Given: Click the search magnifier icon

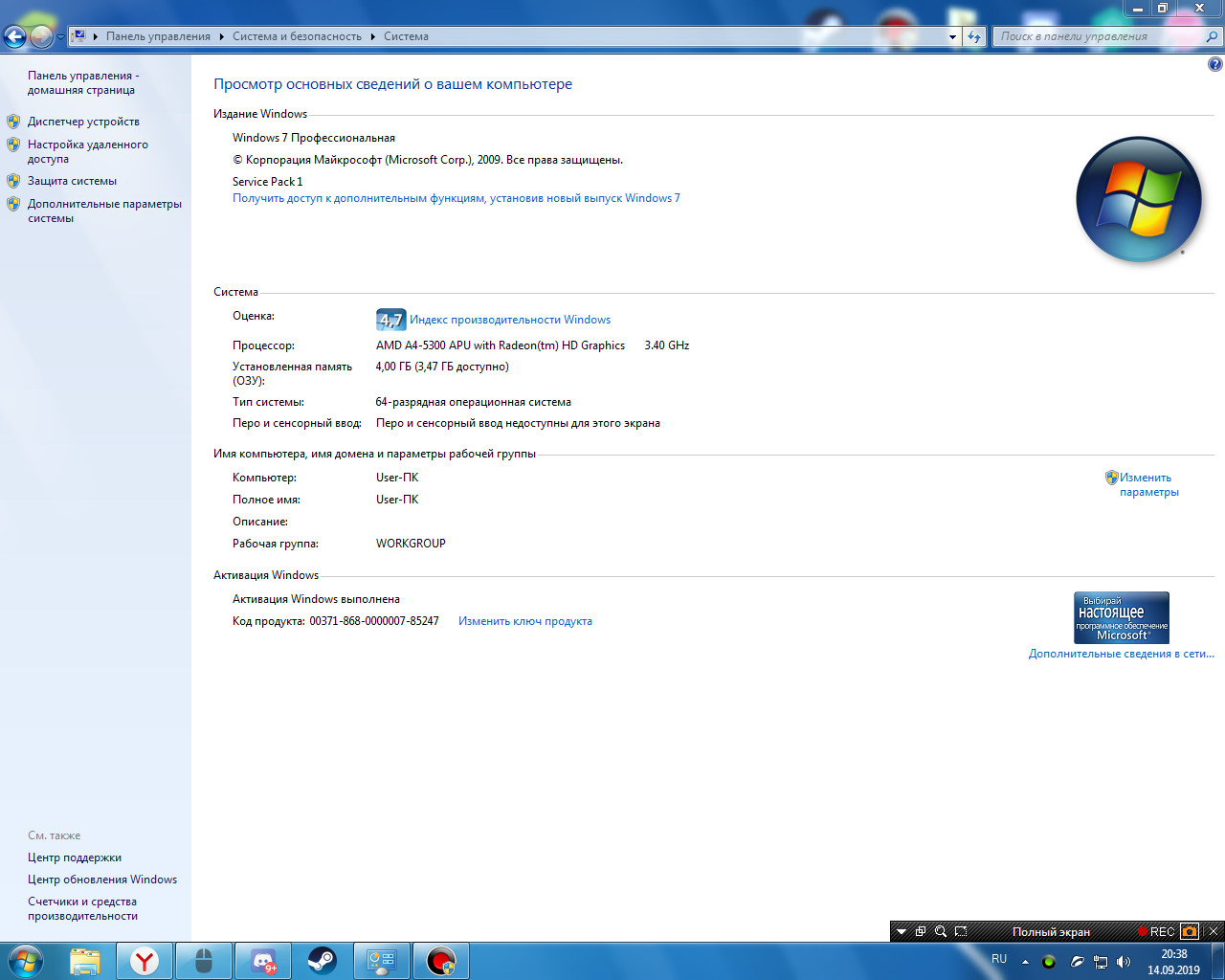Looking at the screenshot, I should pos(1213,36).
